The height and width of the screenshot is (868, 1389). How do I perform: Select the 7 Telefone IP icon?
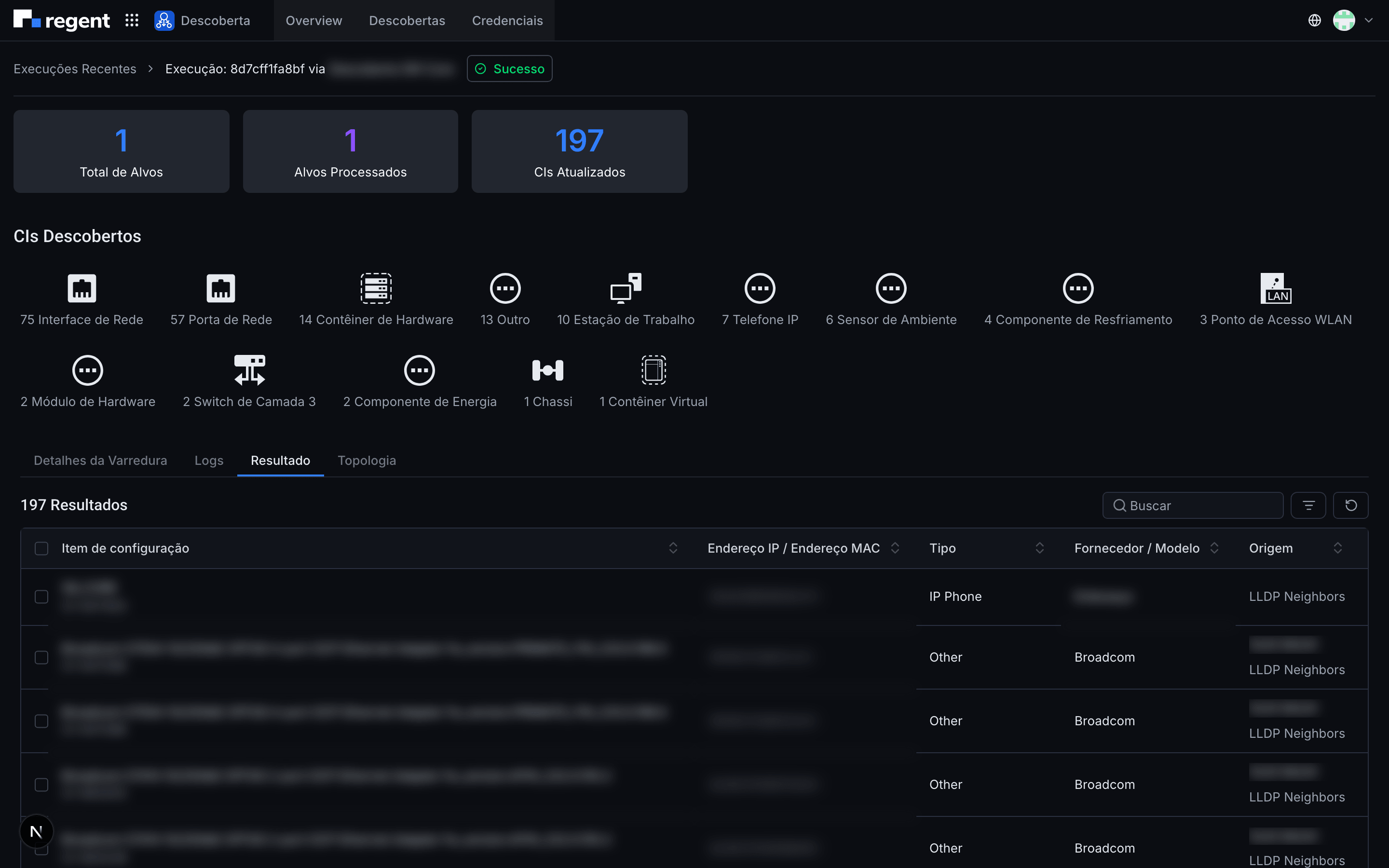point(760,288)
